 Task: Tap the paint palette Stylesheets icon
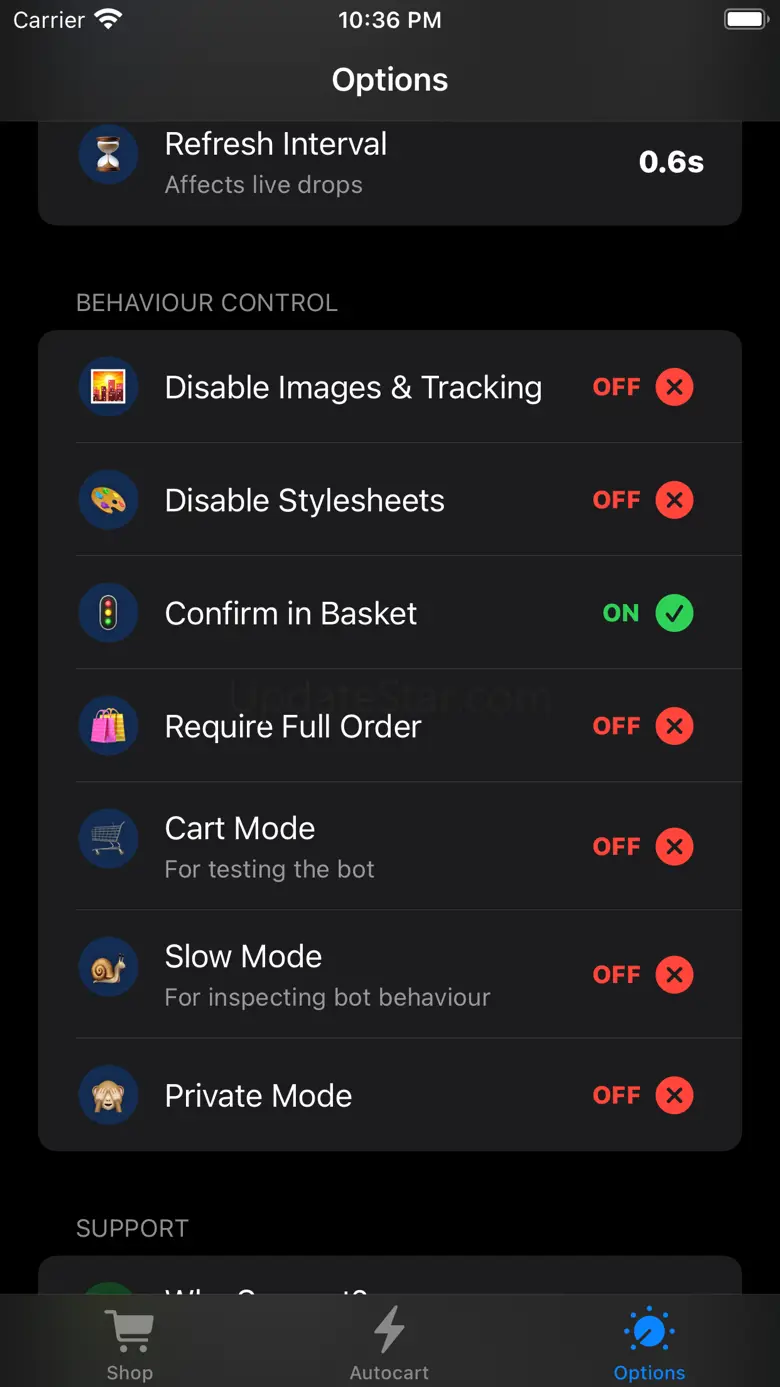(x=108, y=500)
